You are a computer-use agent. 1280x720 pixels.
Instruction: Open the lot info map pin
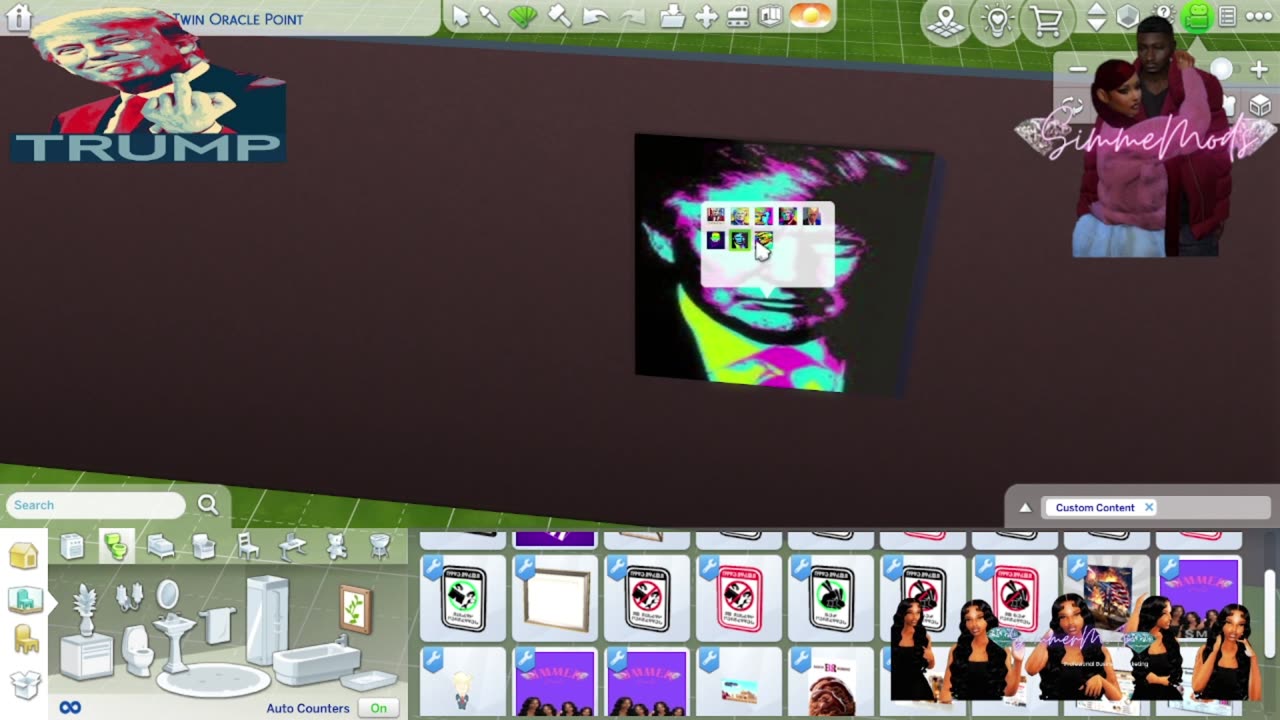click(x=946, y=21)
